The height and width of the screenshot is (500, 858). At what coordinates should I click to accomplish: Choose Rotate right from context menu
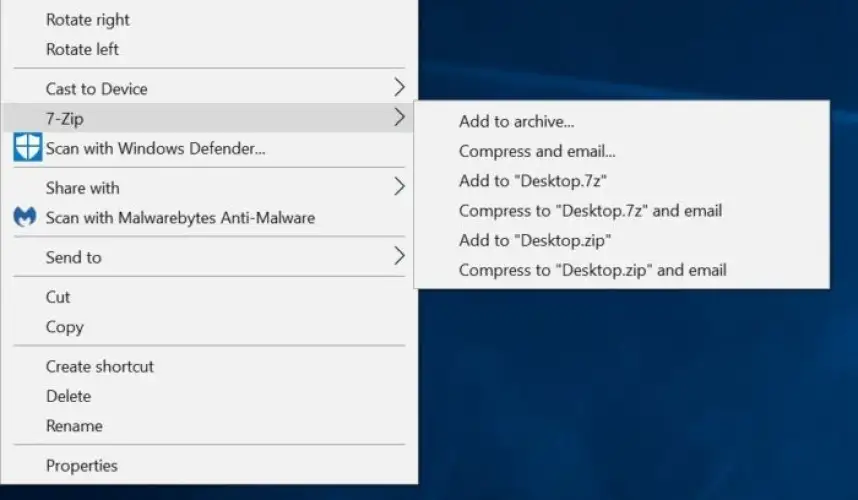coord(88,20)
